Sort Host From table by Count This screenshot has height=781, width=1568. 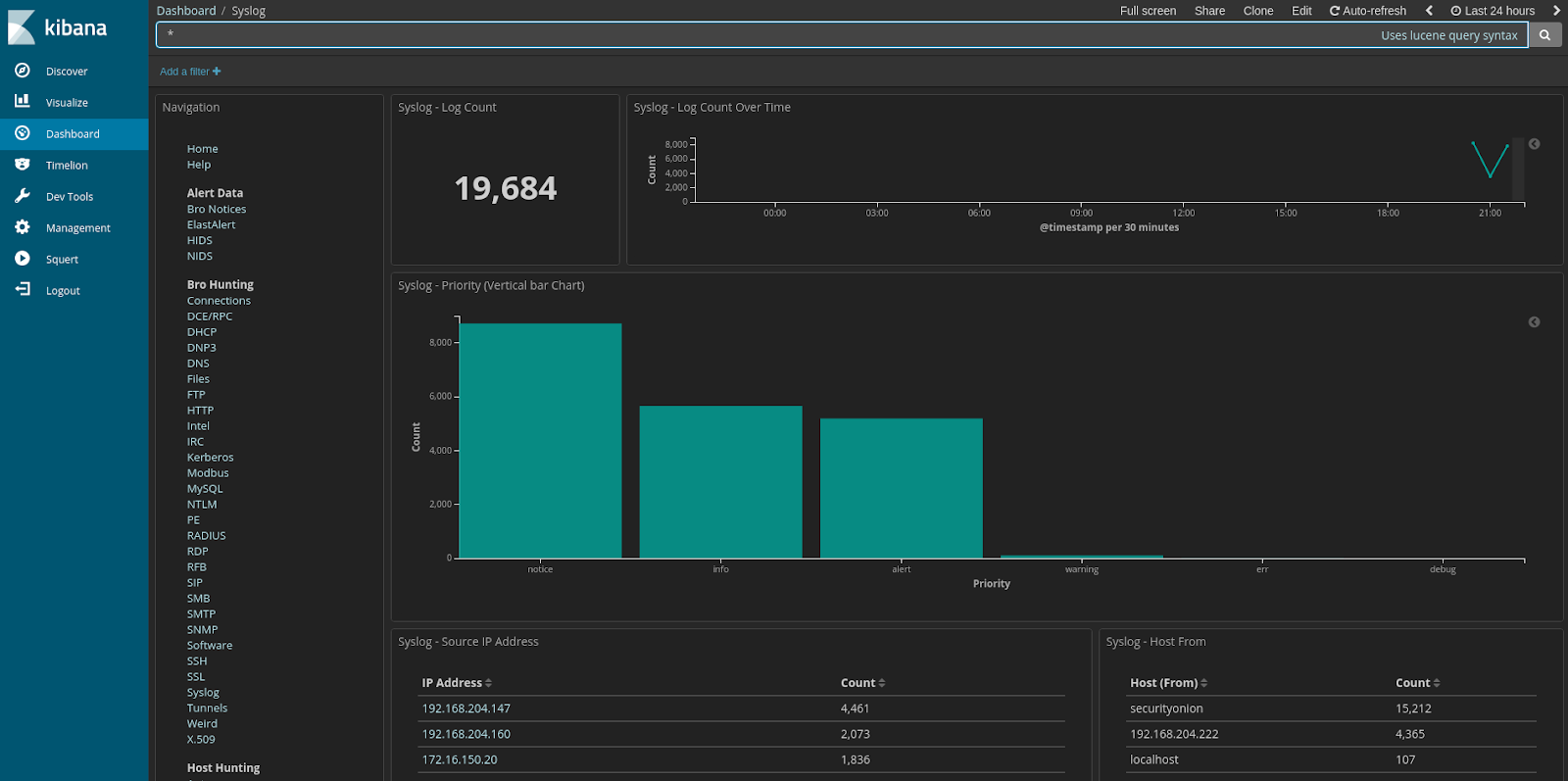point(1418,683)
